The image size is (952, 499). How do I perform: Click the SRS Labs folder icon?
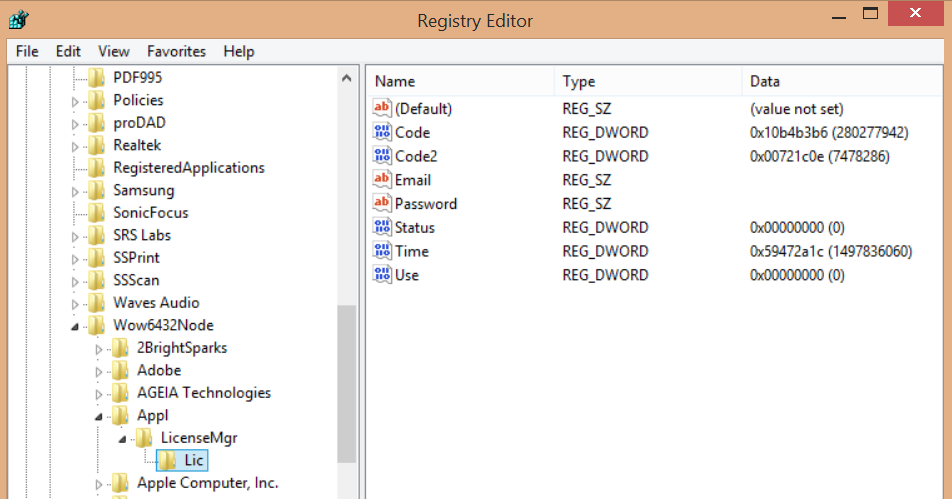pos(97,235)
